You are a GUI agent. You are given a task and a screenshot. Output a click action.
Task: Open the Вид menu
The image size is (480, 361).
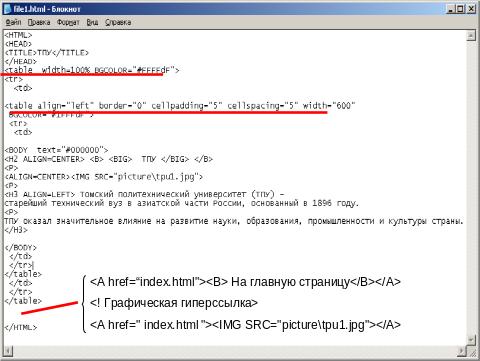[x=92, y=22]
